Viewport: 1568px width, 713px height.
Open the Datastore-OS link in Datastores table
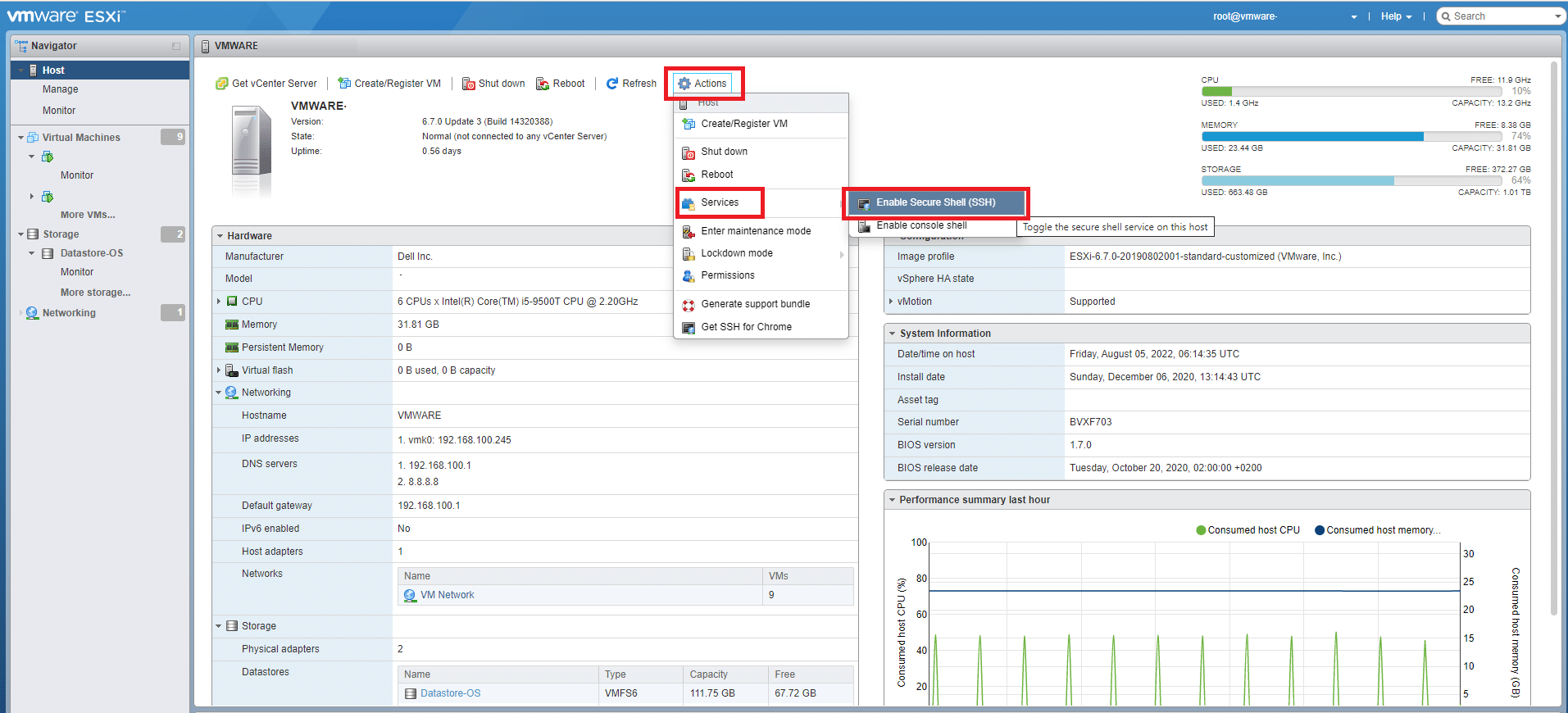[x=451, y=693]
